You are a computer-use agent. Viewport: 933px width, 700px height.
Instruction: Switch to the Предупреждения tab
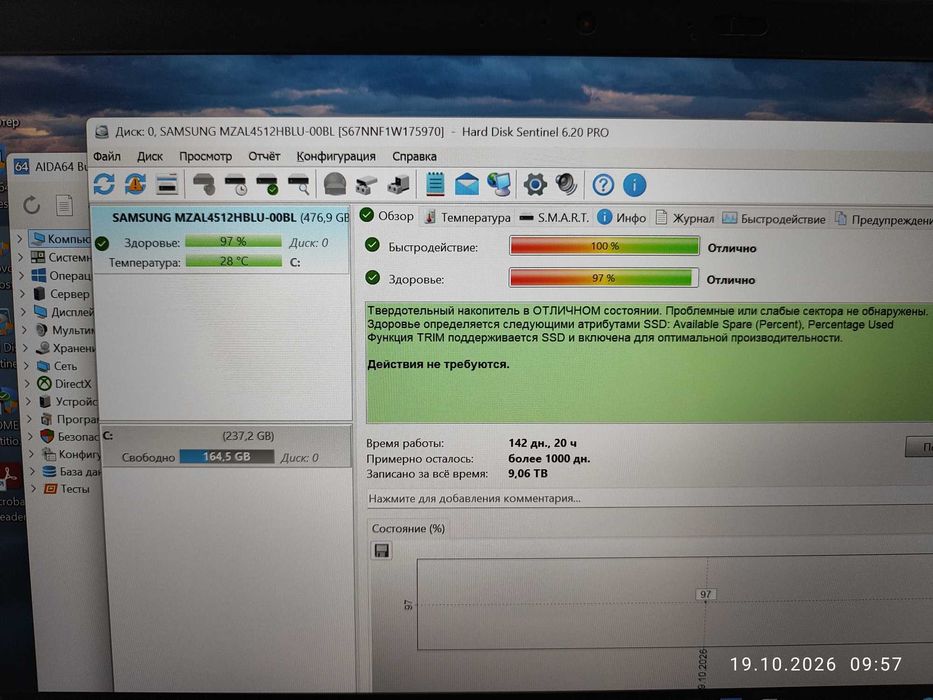[883, 220]
